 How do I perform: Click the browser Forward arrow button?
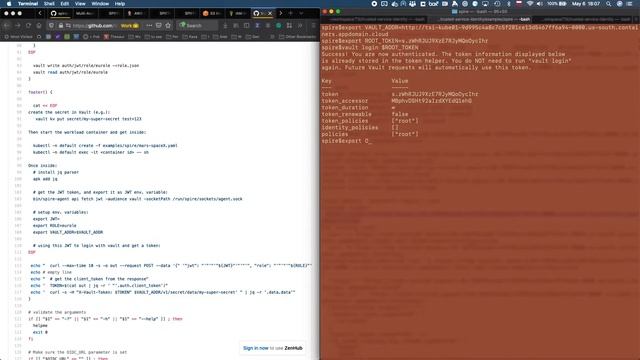point(18,25)
